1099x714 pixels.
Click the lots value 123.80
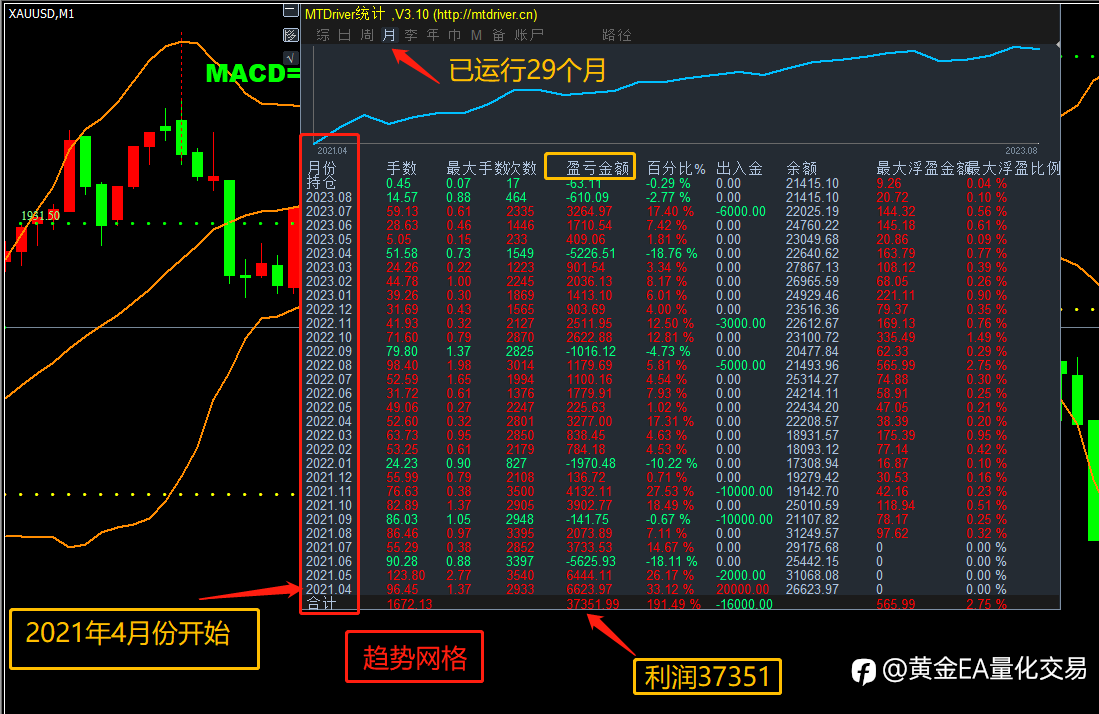tap(406, 576)
